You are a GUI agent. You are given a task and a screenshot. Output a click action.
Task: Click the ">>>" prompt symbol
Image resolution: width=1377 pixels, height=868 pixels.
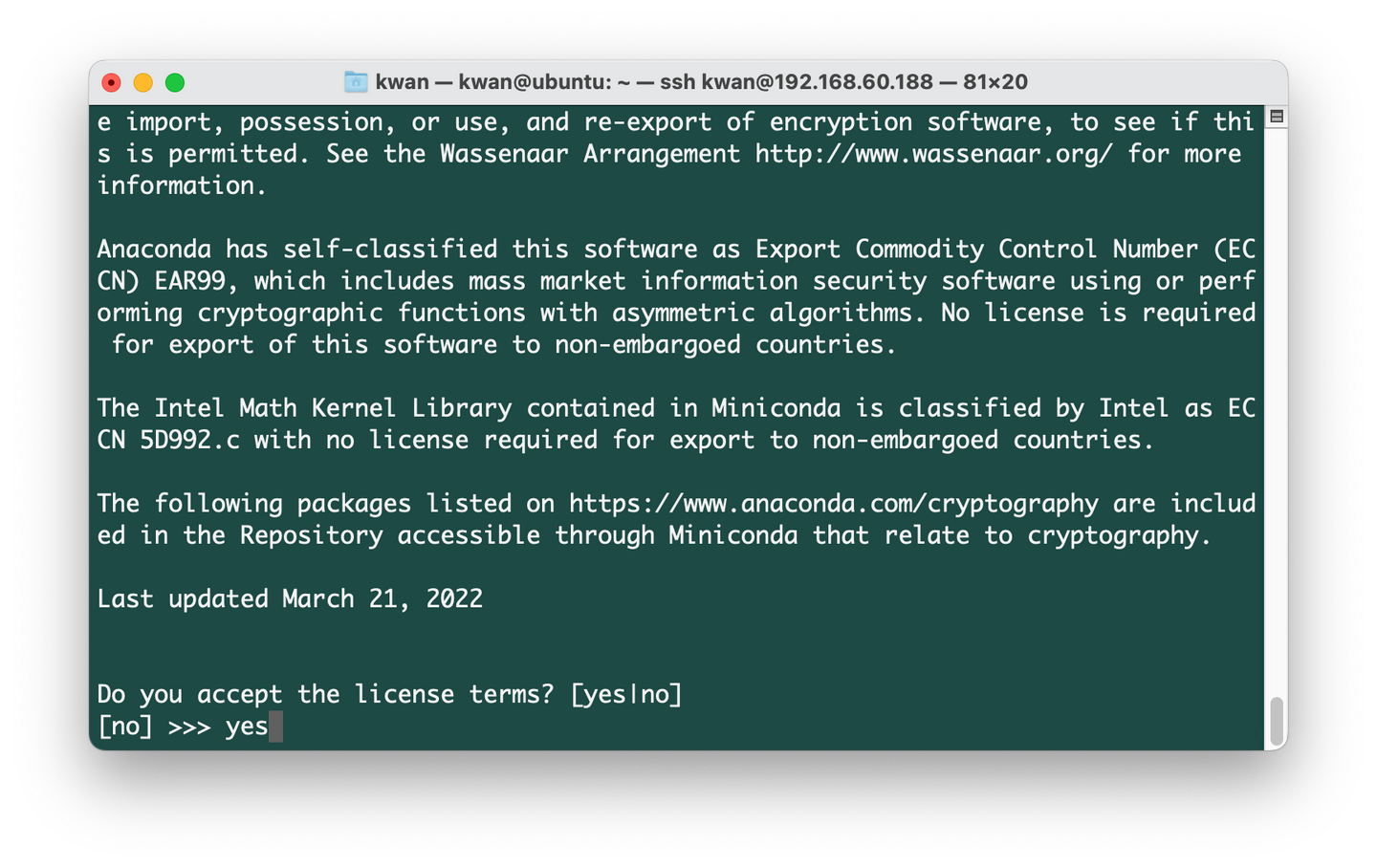tap(189, 727)
